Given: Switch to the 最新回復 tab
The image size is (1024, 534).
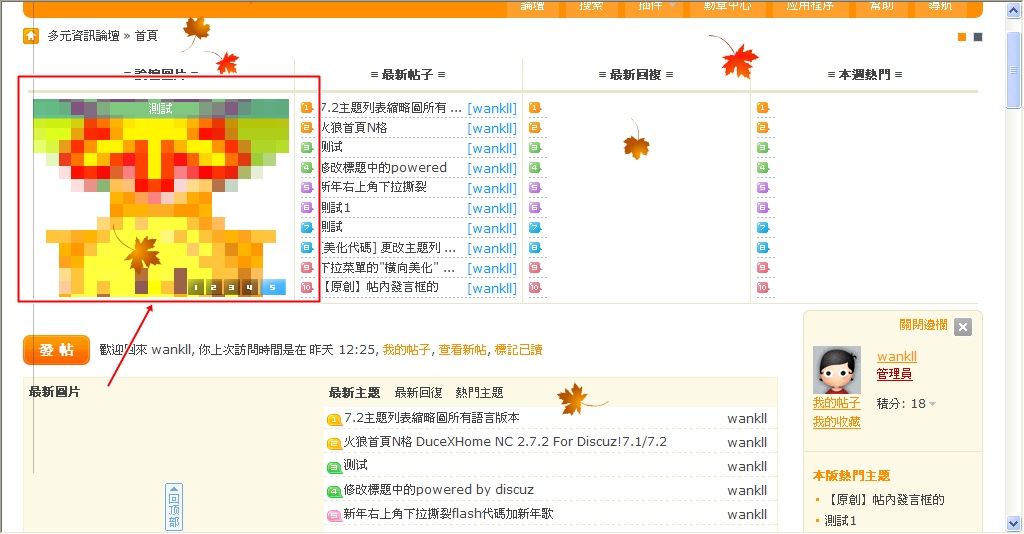Looking at the screenshot, I should click(x=418, y=393).
